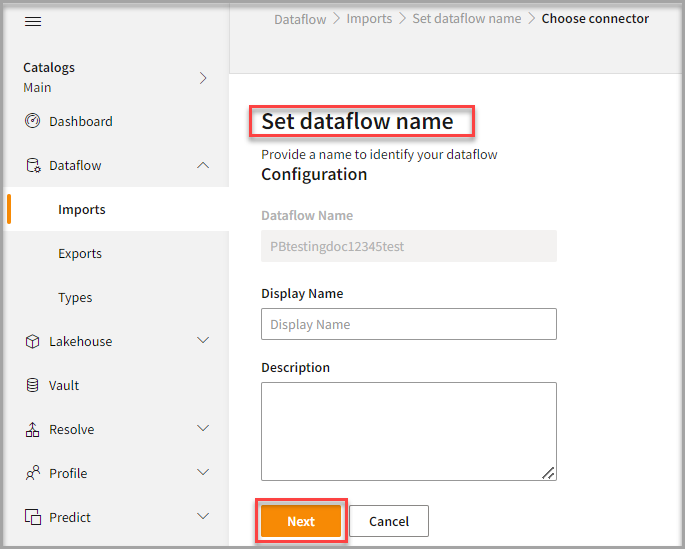Expand the Predict menu chevron
This screenshot has height=549, width=685.
[203, 517]
